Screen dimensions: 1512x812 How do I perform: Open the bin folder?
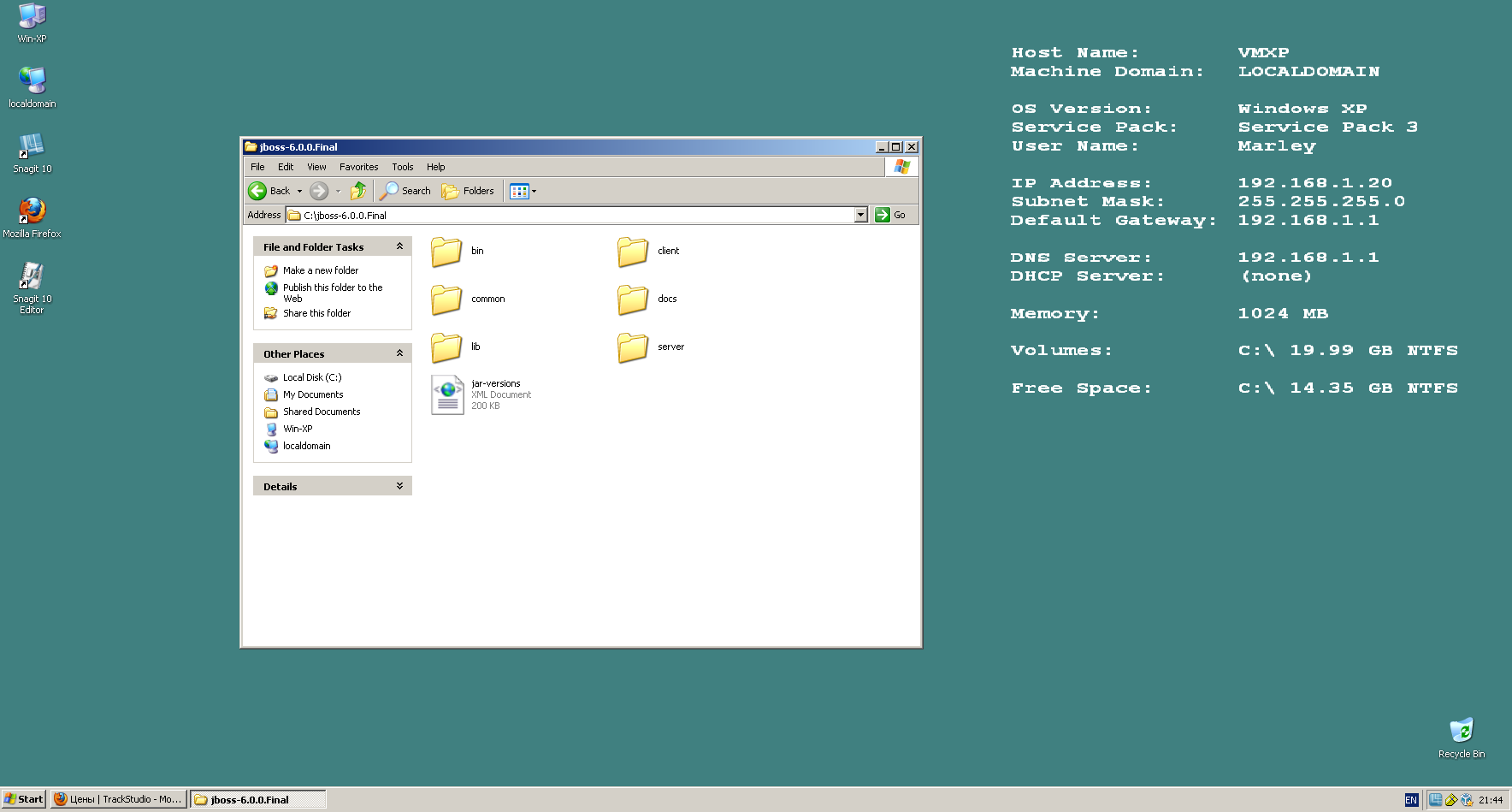446,251
